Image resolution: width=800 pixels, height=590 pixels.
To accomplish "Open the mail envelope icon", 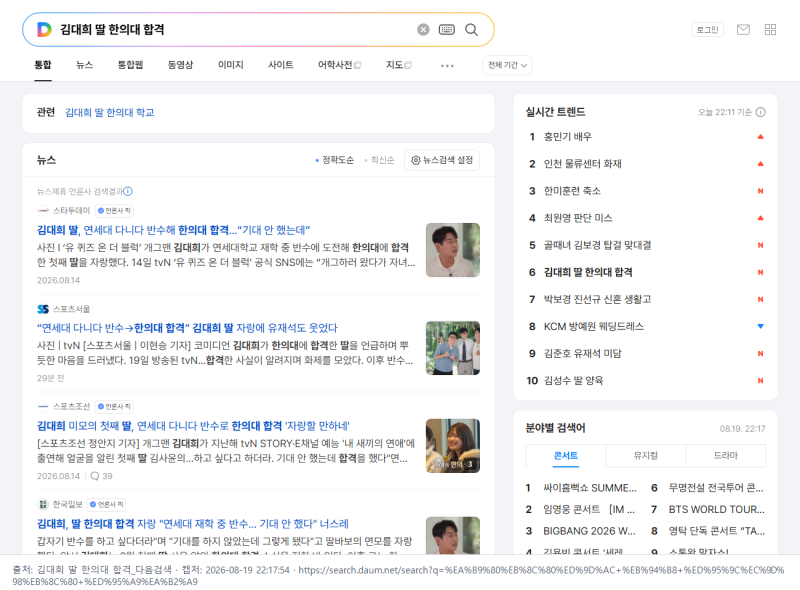I will (743, 30).
